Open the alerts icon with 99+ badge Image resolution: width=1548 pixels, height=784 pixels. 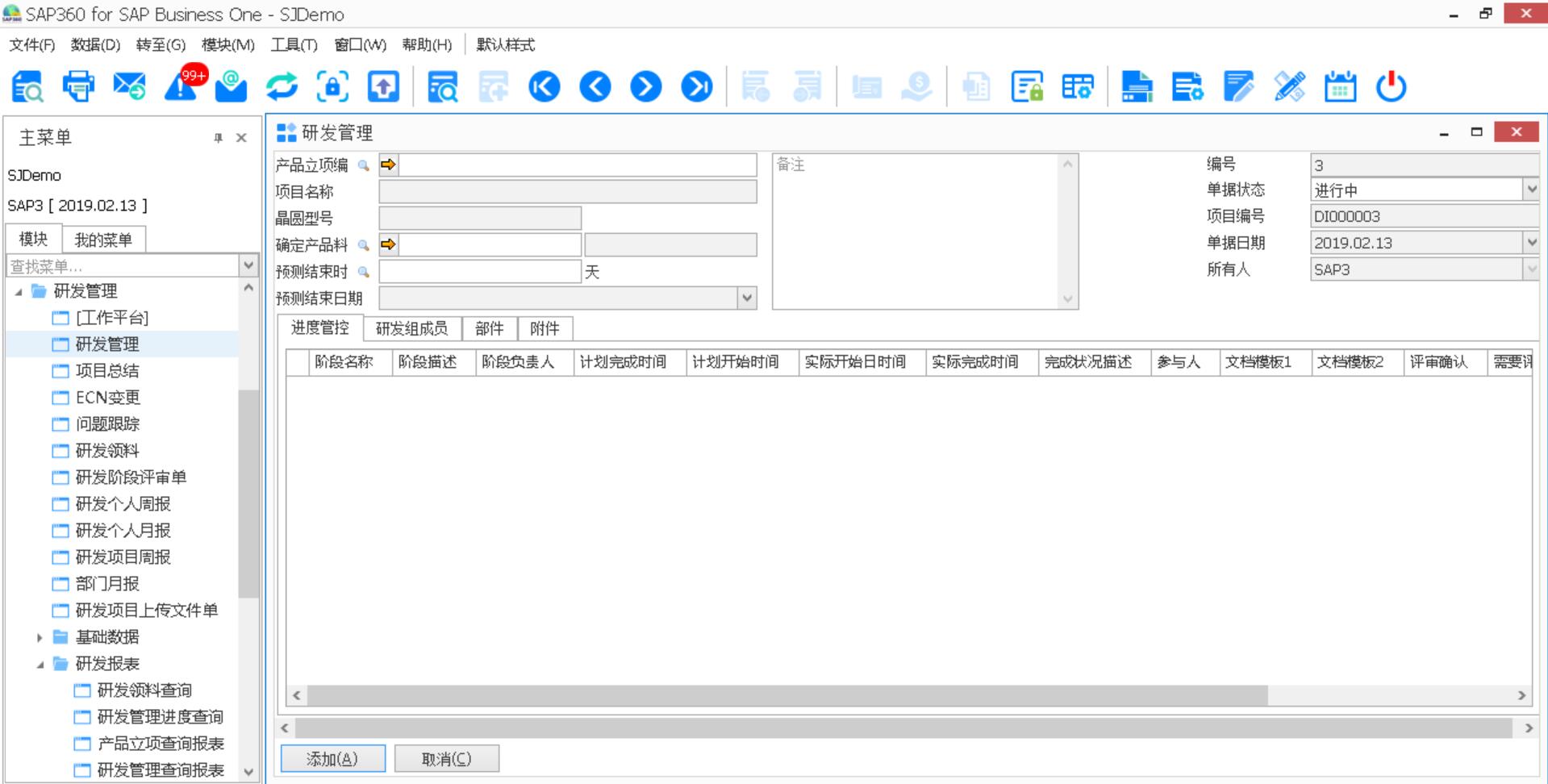[182, 86]
